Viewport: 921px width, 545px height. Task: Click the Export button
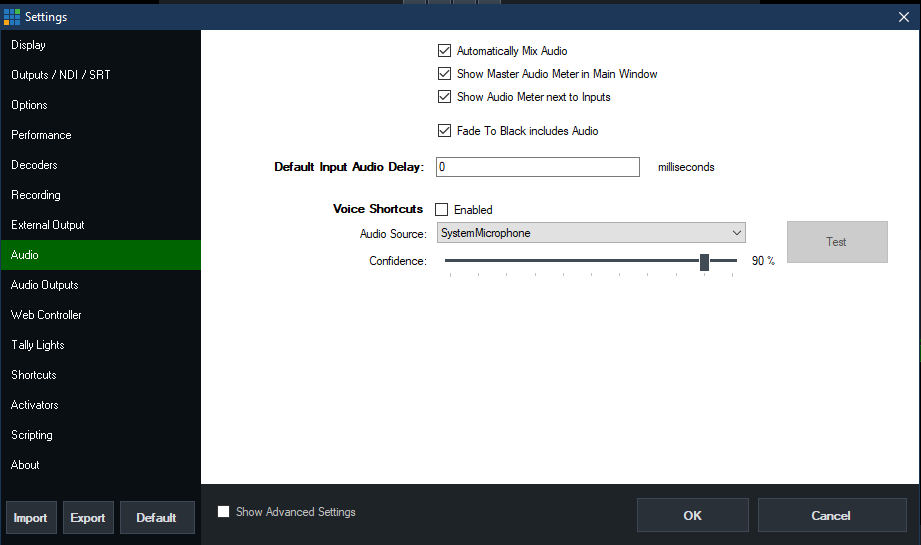[x=88, y=518]
